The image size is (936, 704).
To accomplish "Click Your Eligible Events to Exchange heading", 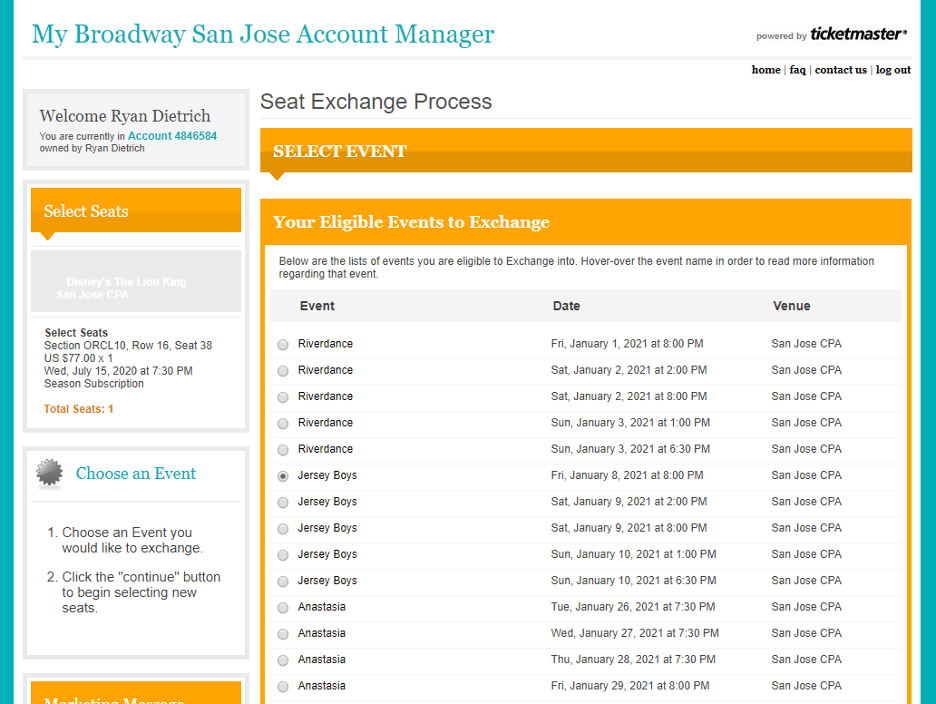I will click(411, 222).
